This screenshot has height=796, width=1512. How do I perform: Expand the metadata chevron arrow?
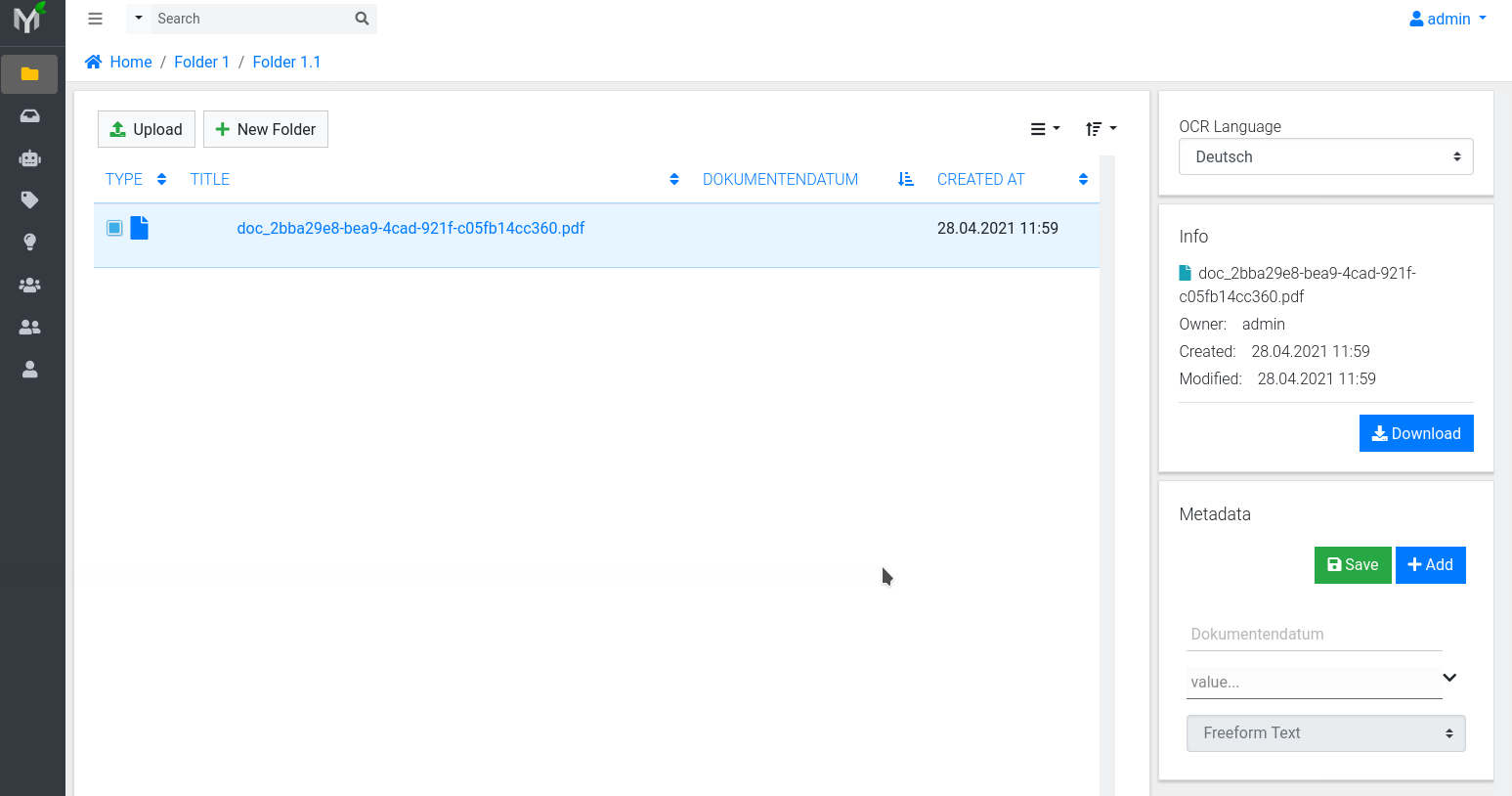tap(1449, 678)
